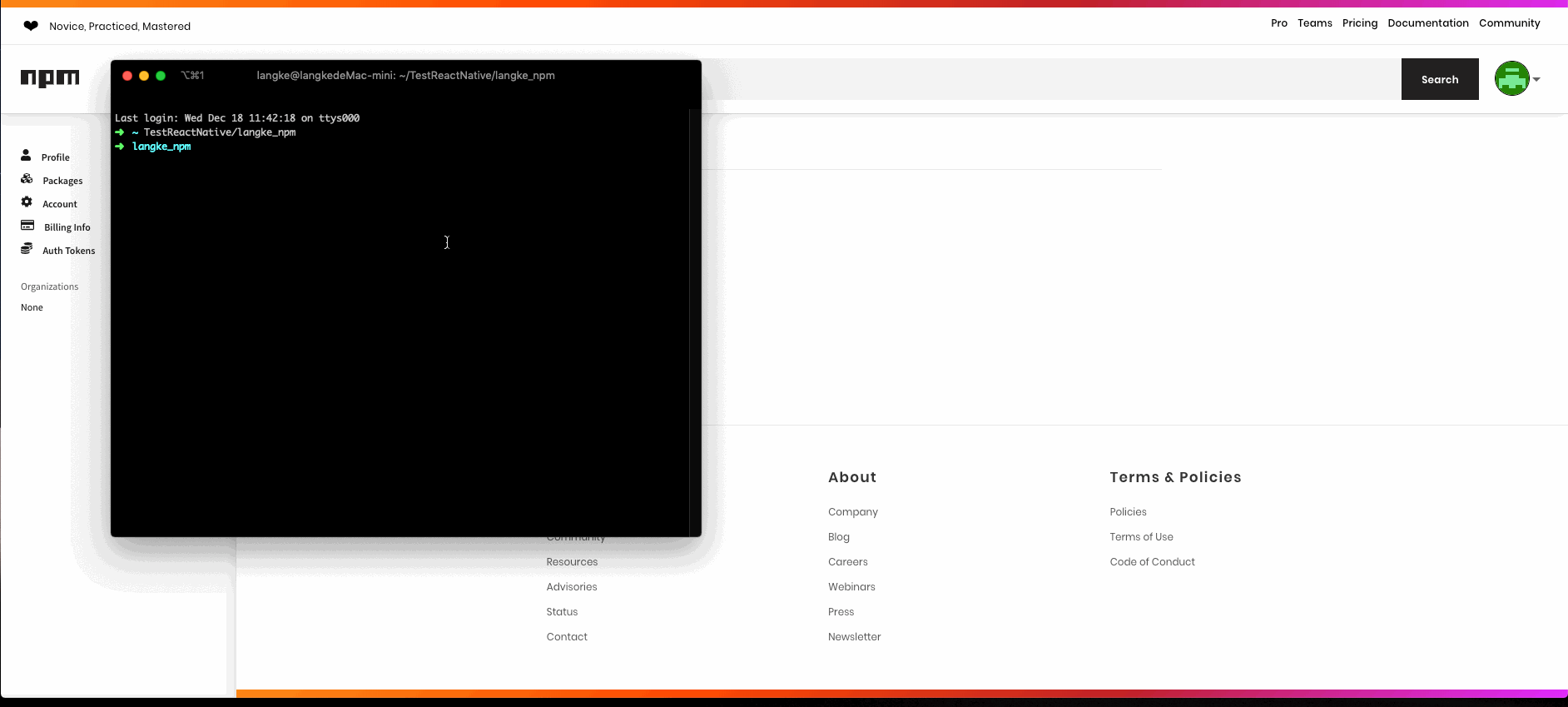Open the Careers footer link
This screenshot has height=707, width=1568.
tap(848, 562)
